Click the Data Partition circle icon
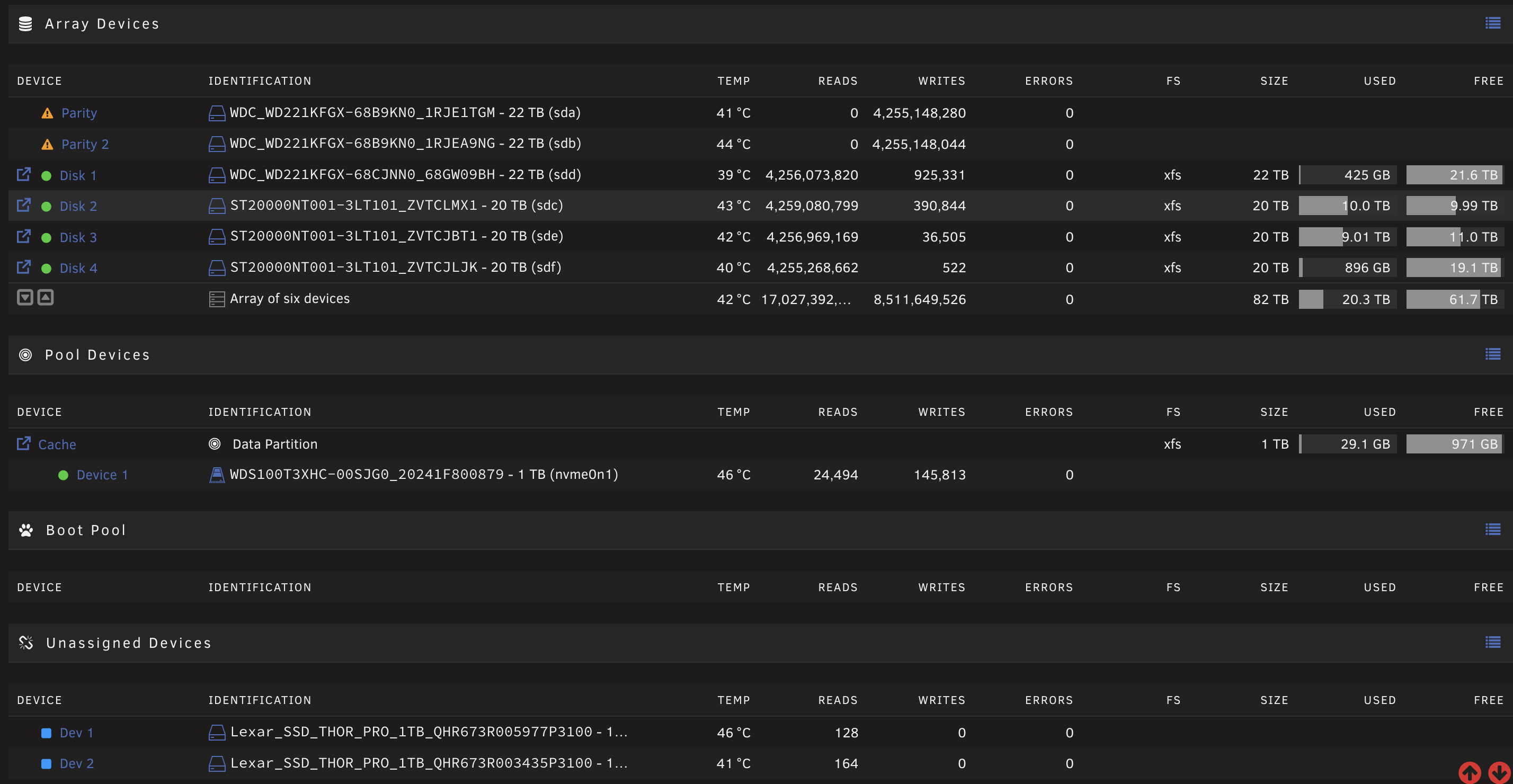 215,444
